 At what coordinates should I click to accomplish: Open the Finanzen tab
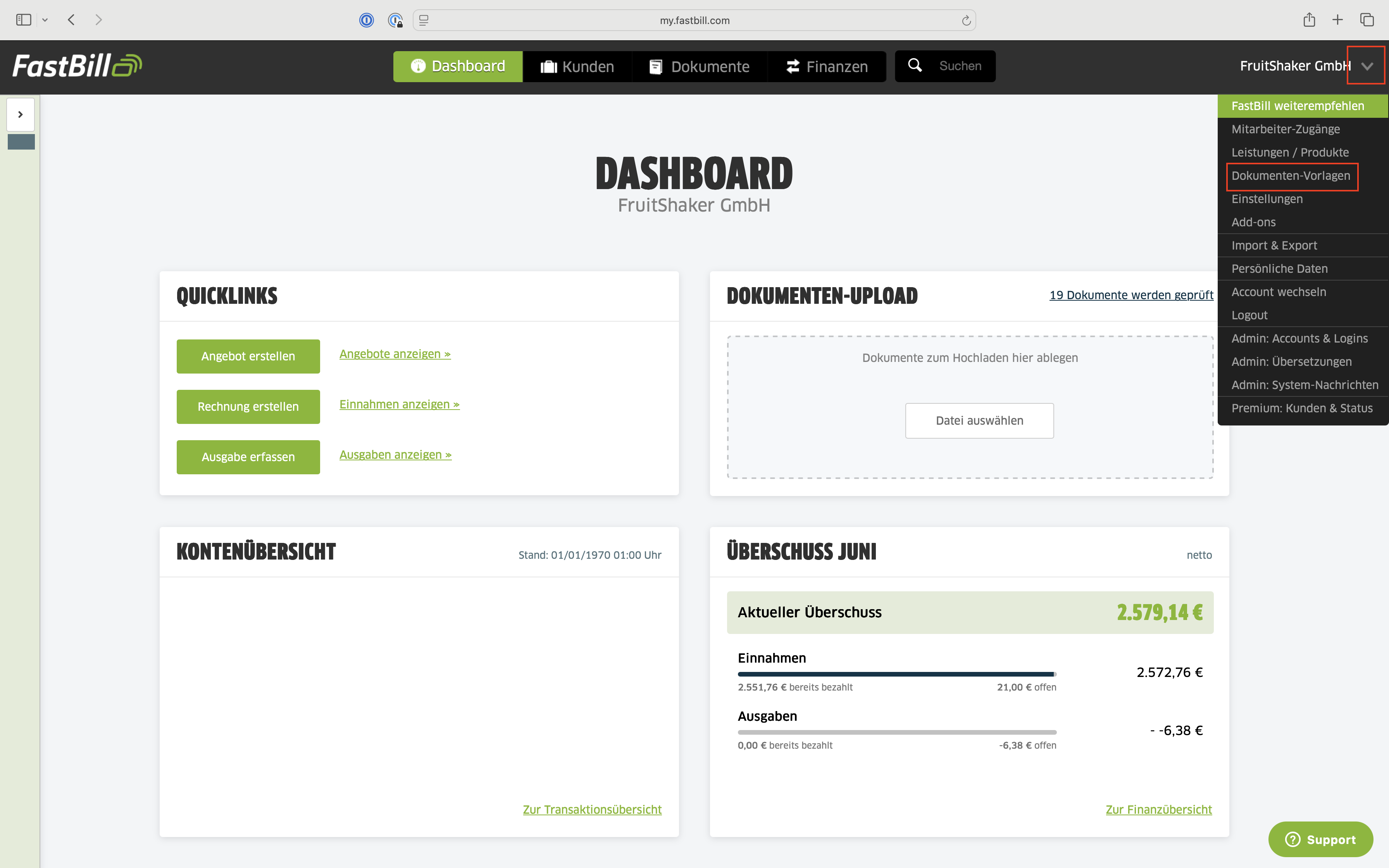pyautogui.click(x=827, y=67)
